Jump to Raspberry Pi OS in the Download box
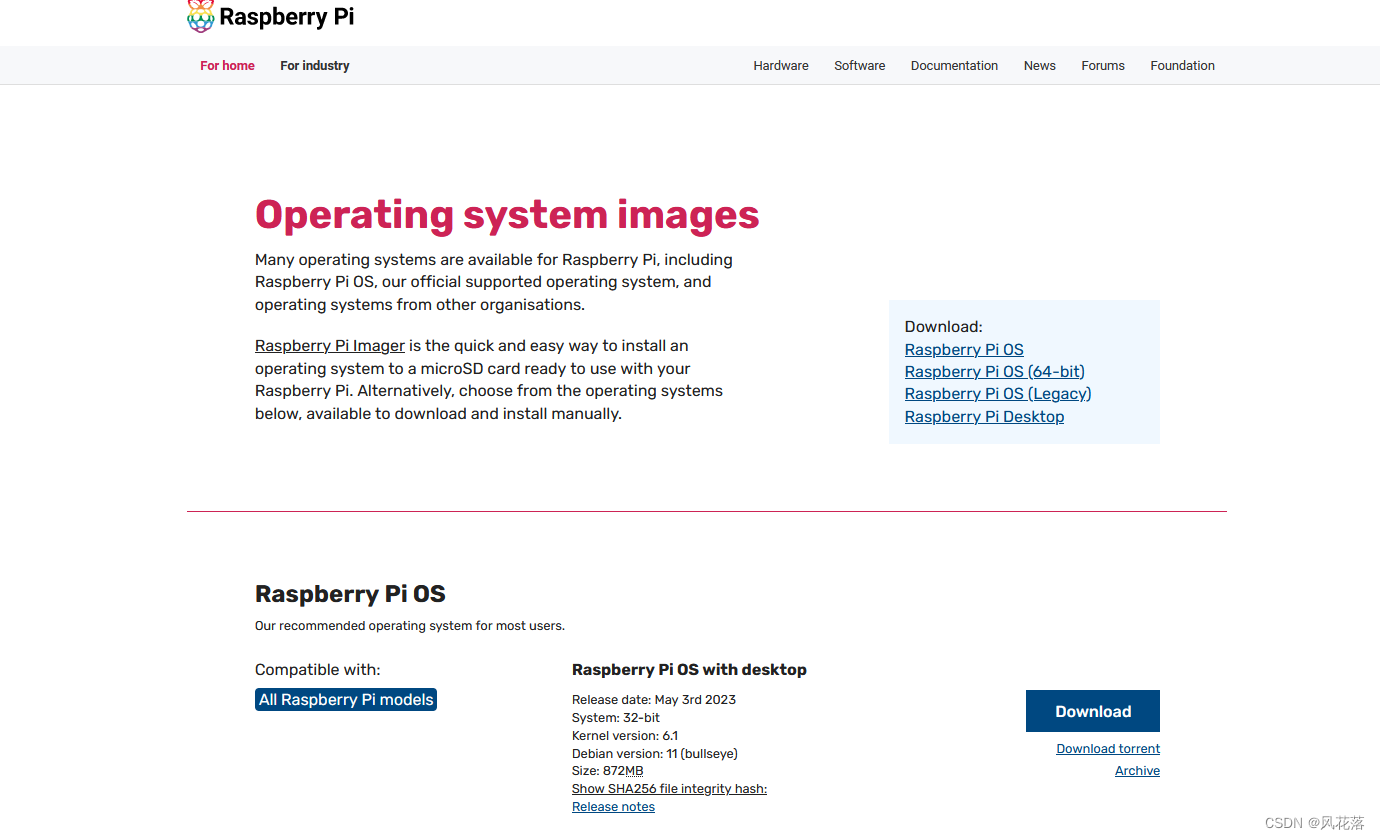Screen dimensions: 1380x840 click(964, 350)
